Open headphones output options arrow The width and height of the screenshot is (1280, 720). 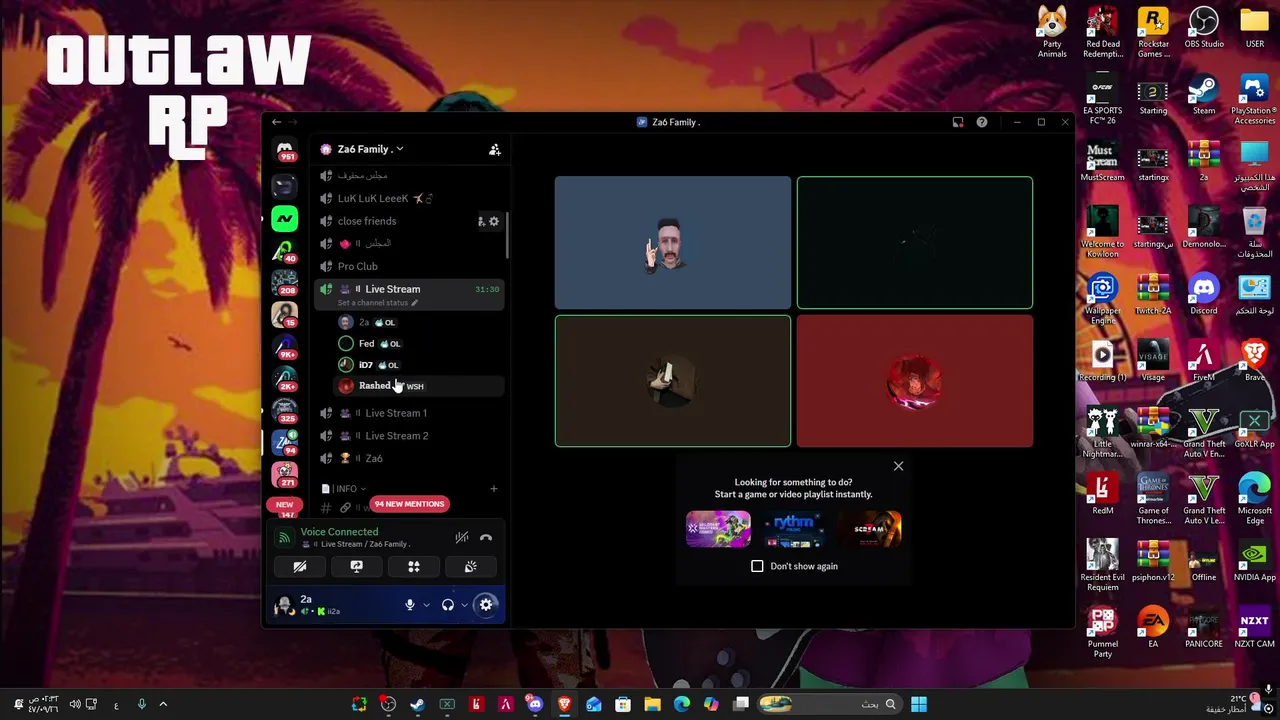coord(465,604)
